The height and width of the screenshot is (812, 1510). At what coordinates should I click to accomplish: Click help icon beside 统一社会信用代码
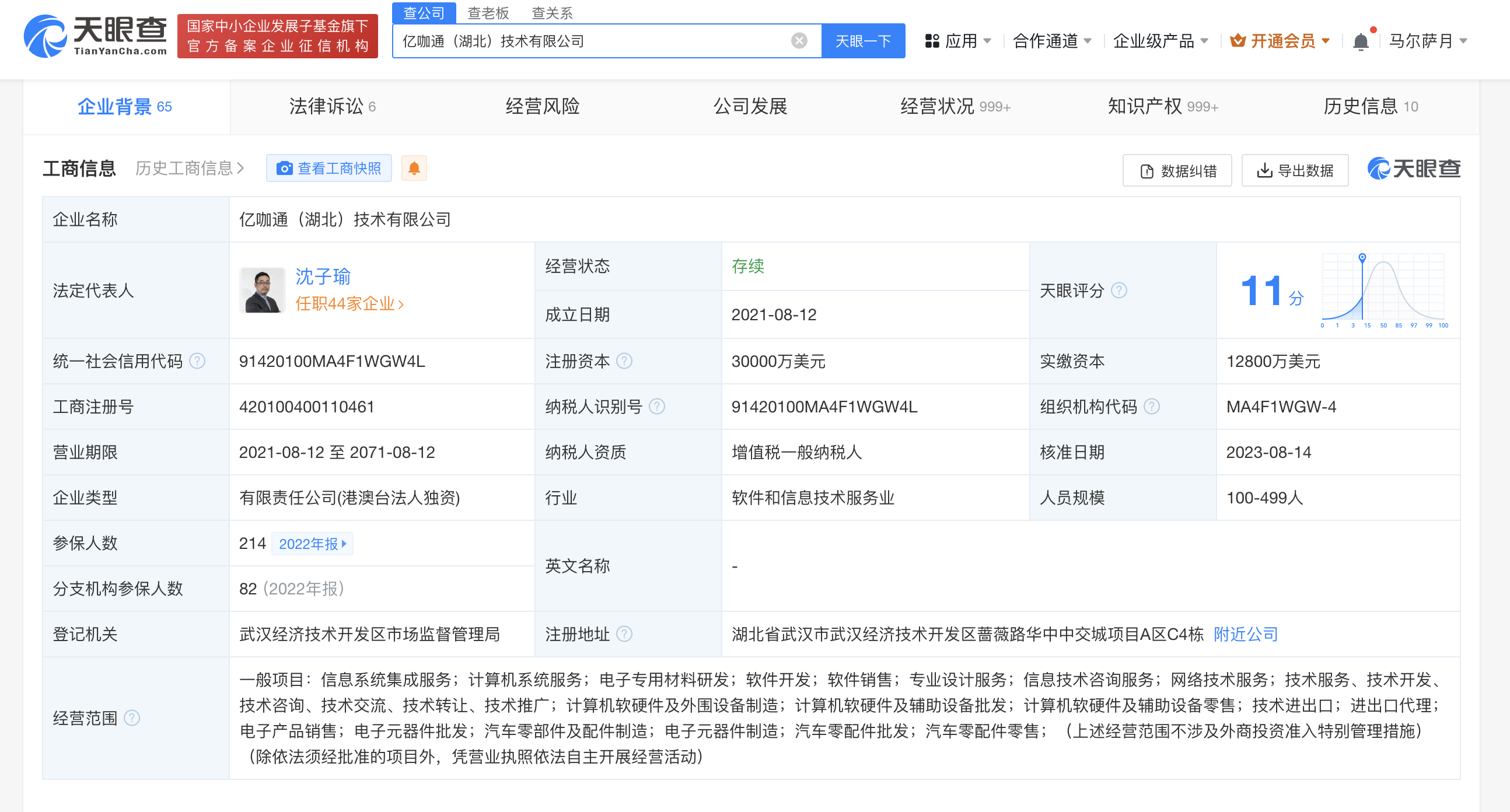tap(198, 361)
